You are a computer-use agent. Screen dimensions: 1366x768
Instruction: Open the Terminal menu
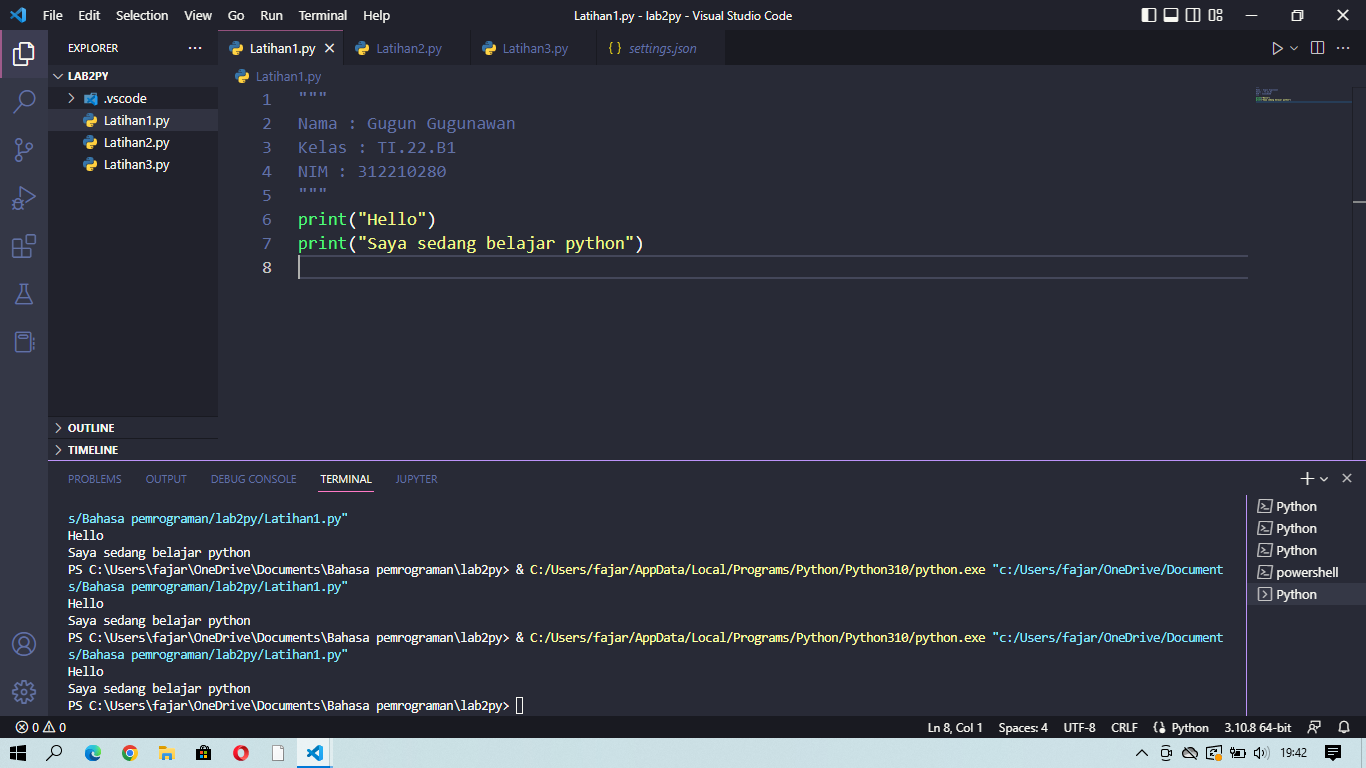(x=322, y=15)
